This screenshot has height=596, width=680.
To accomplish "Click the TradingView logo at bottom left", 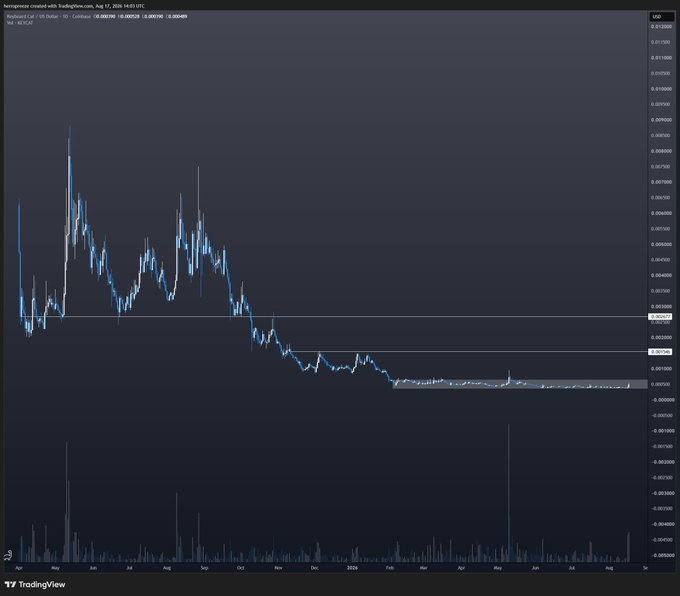I will point(35,584).
